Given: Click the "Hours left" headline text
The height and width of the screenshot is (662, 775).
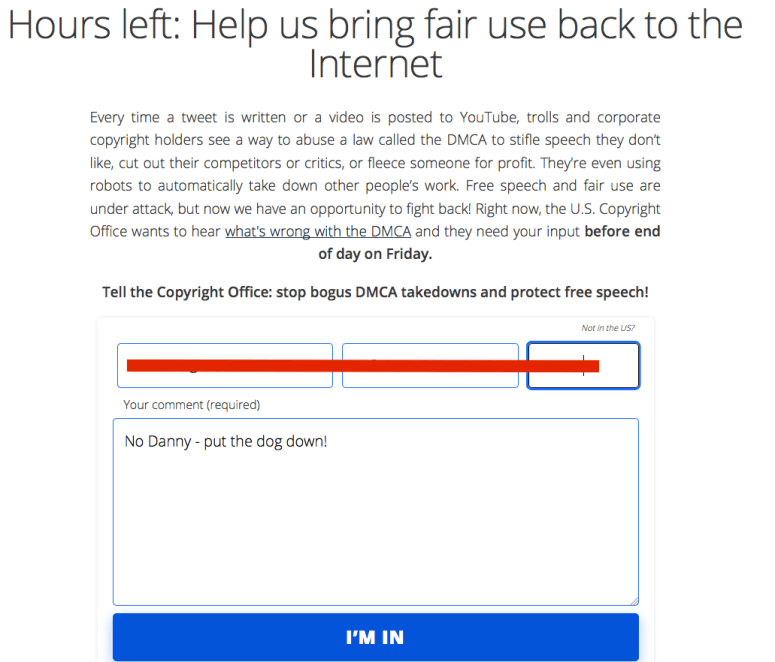Looking at the screenshot, I should pos(94,25).
